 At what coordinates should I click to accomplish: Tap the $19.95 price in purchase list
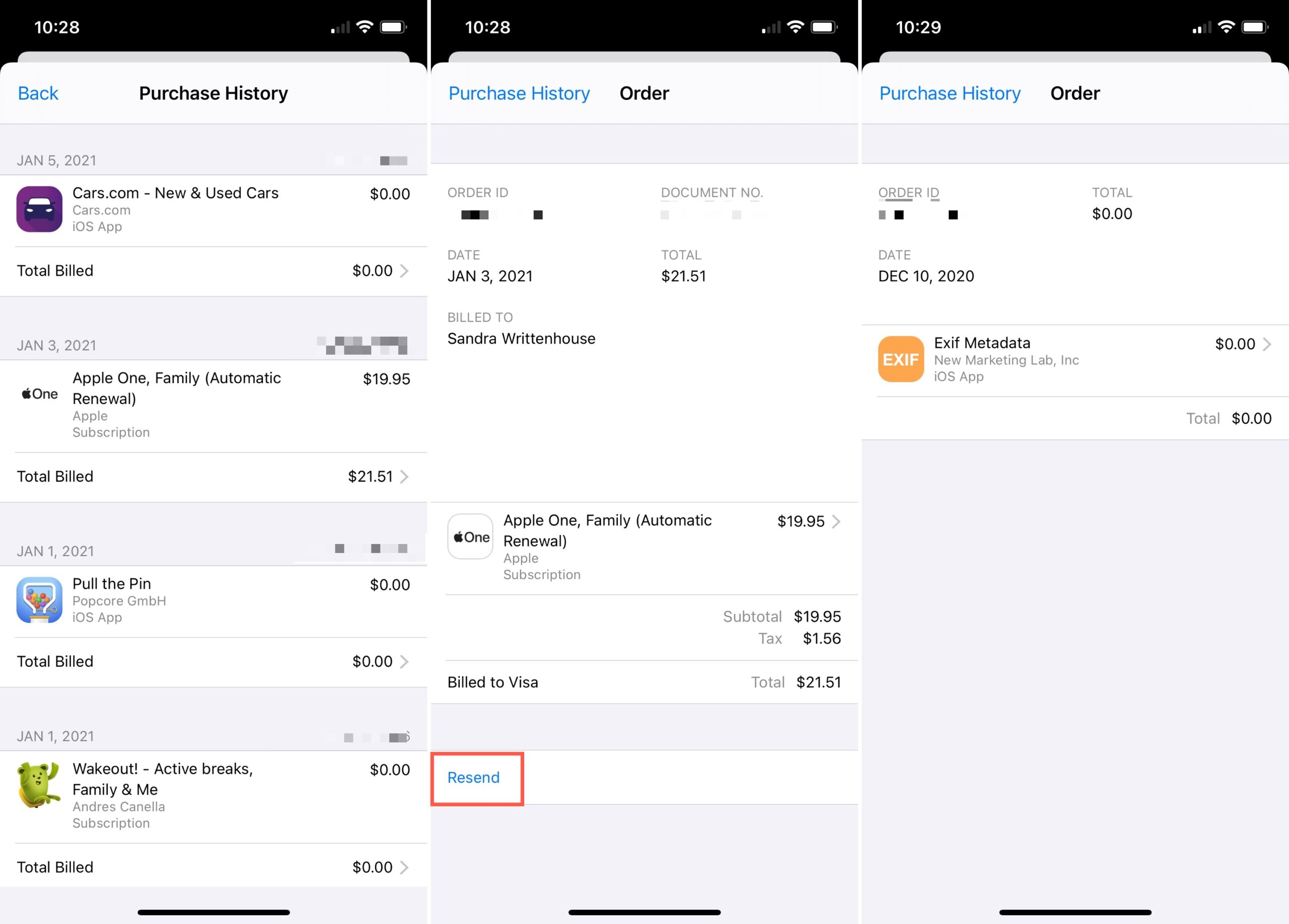(387, 379)
